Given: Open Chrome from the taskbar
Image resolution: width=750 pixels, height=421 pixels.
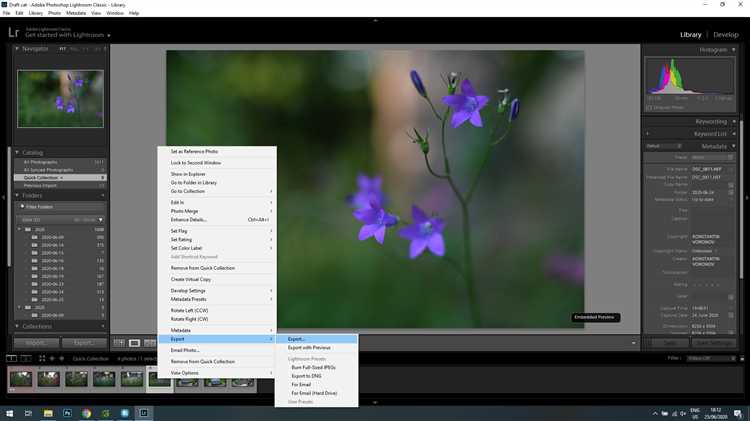Looking at the screenshot, I should 86,413.
